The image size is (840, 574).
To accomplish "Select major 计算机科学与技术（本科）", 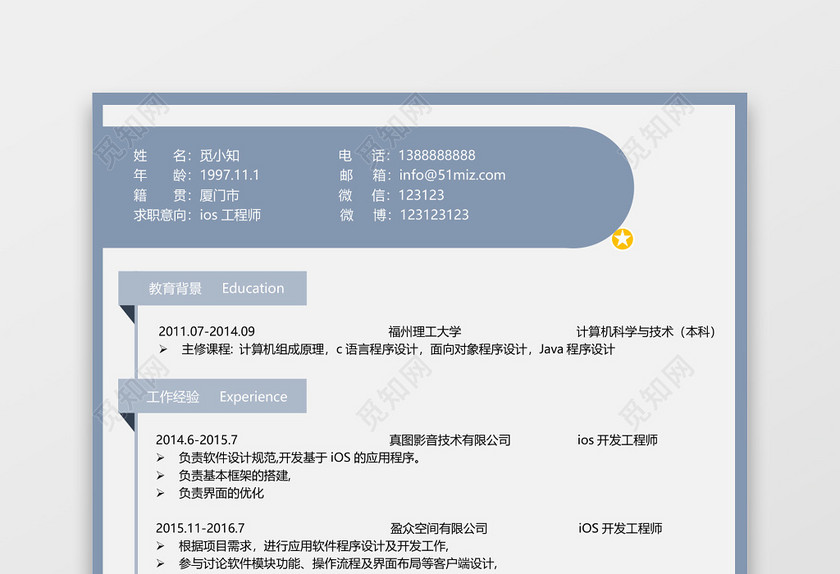I will tap(646, 331).
